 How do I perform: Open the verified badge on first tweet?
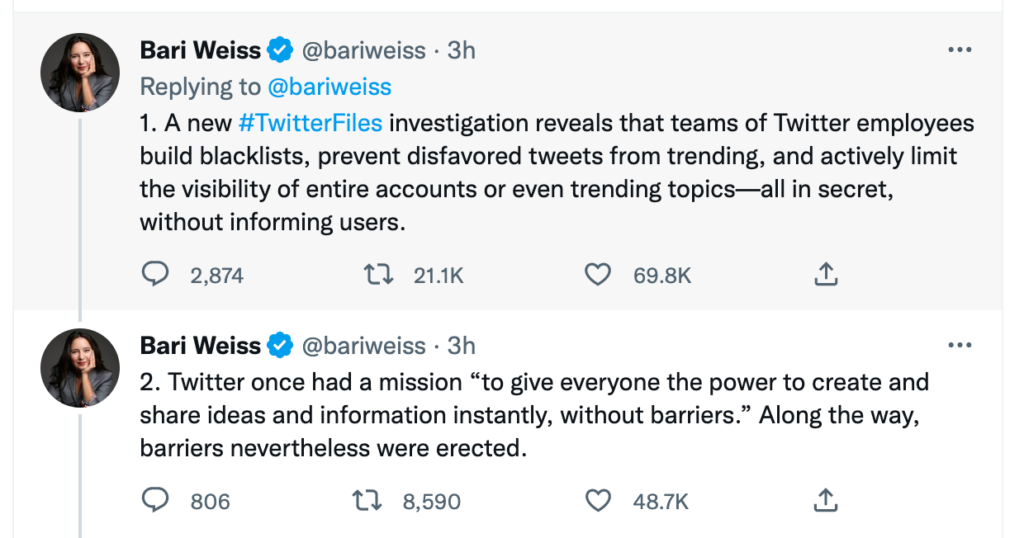280,50
